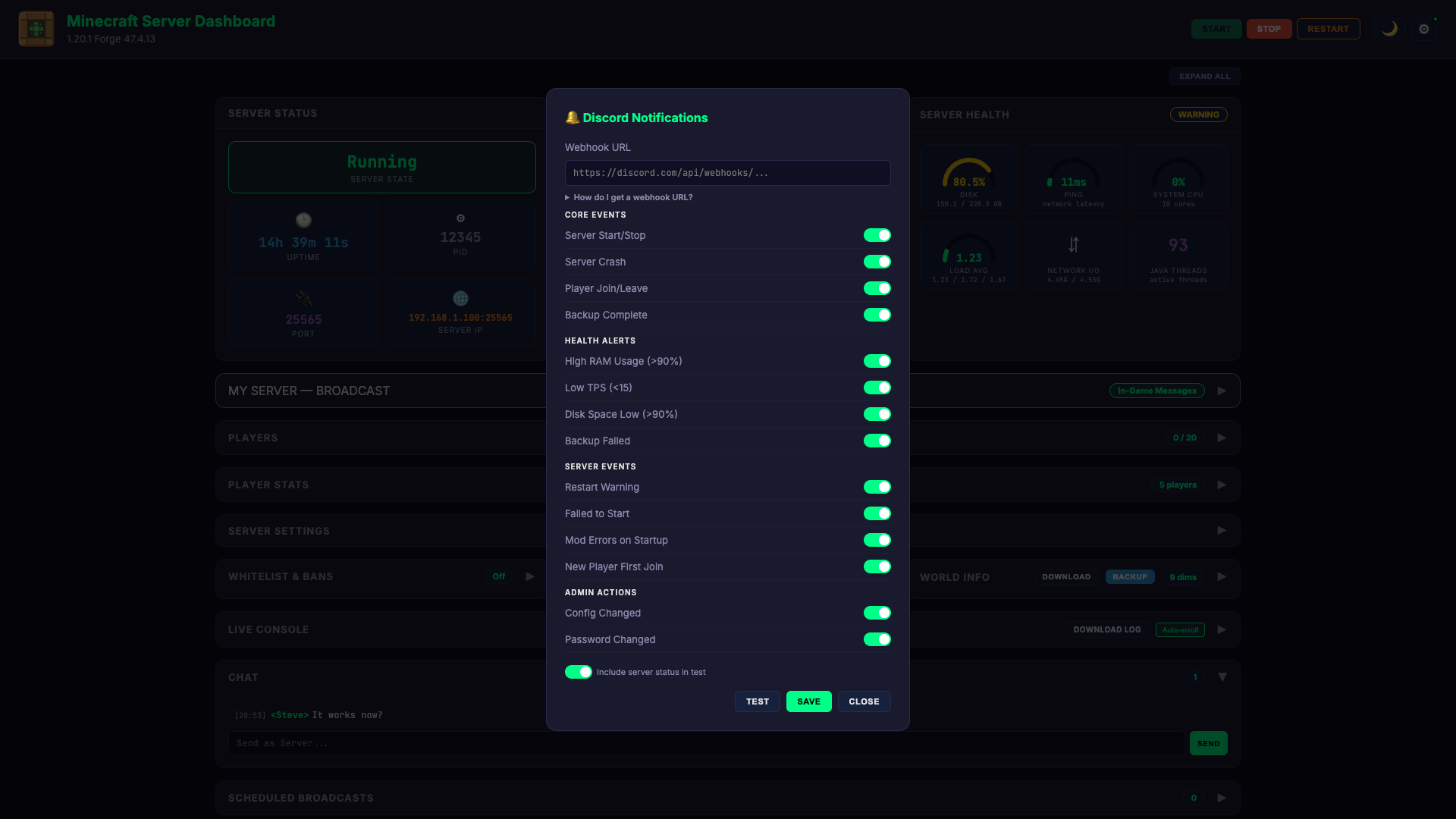The width and height of the screenshot is (1456, 819).
Task: Click the network I/O arrows icon
Action: tap(1073, 244)
